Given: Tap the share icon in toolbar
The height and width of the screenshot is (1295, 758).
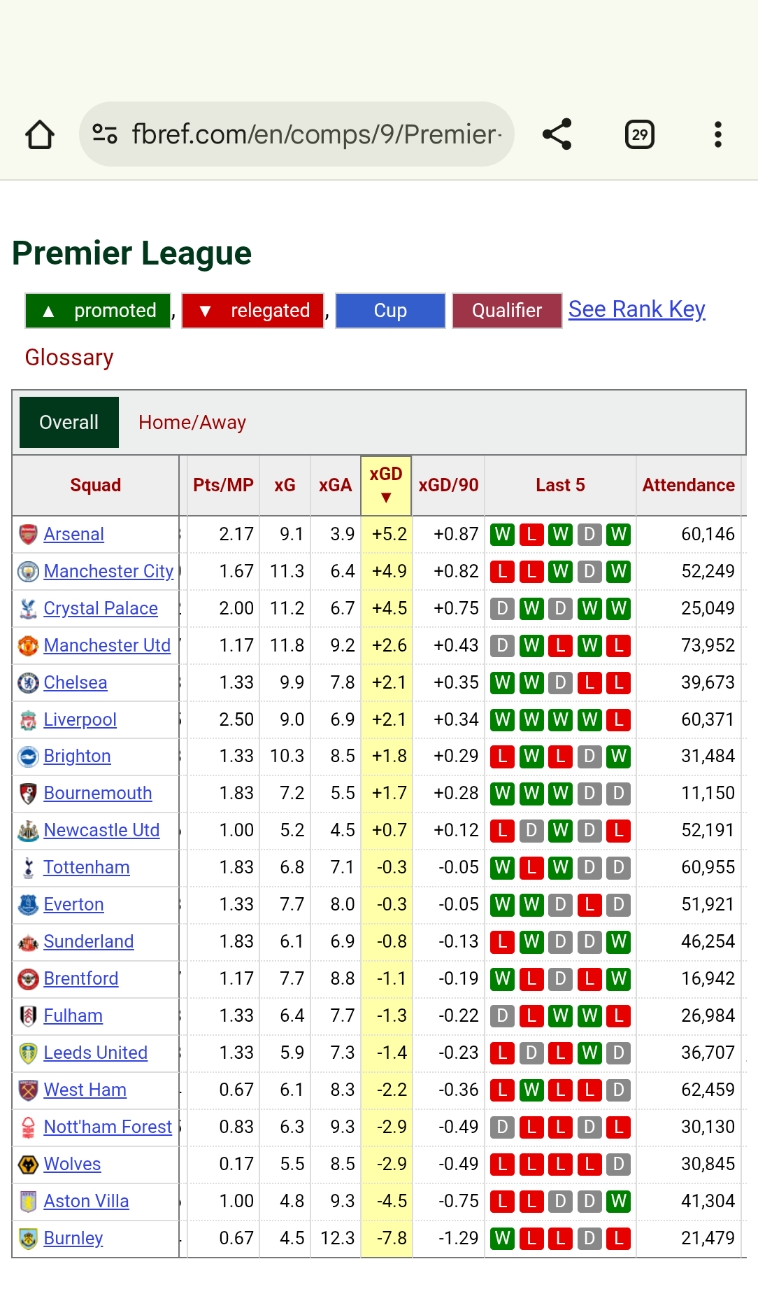Looking at the screenshot, I should (x=557, y=134).
